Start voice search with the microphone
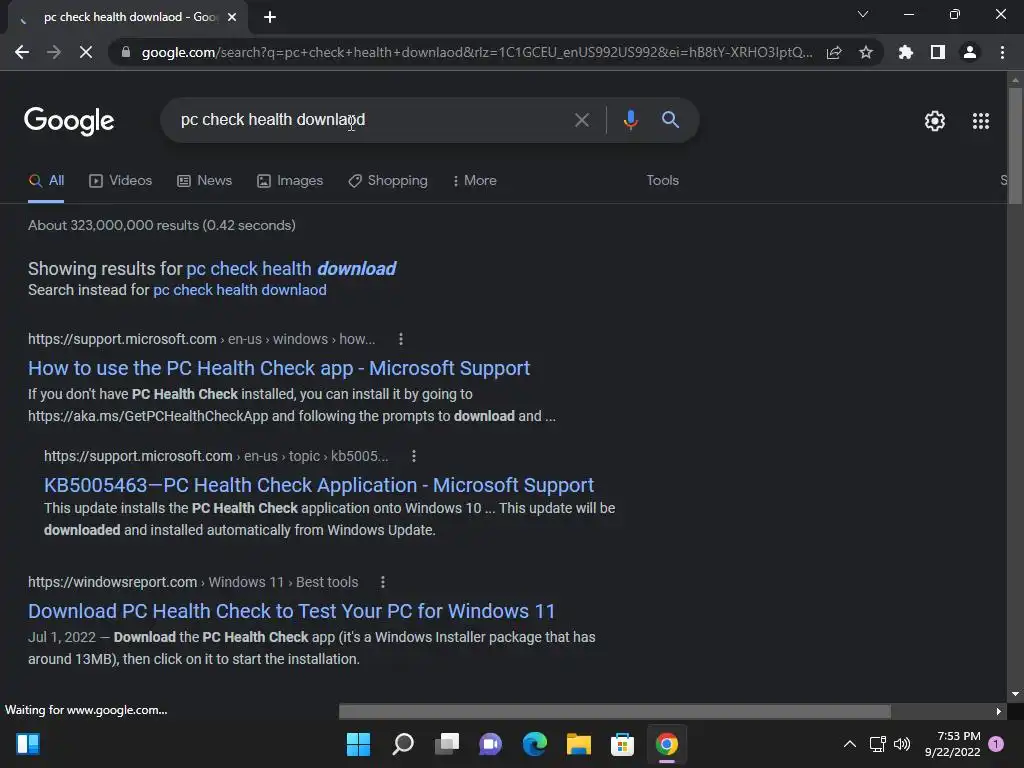The height and width of the screenshot is (768, 1024). 630,120
